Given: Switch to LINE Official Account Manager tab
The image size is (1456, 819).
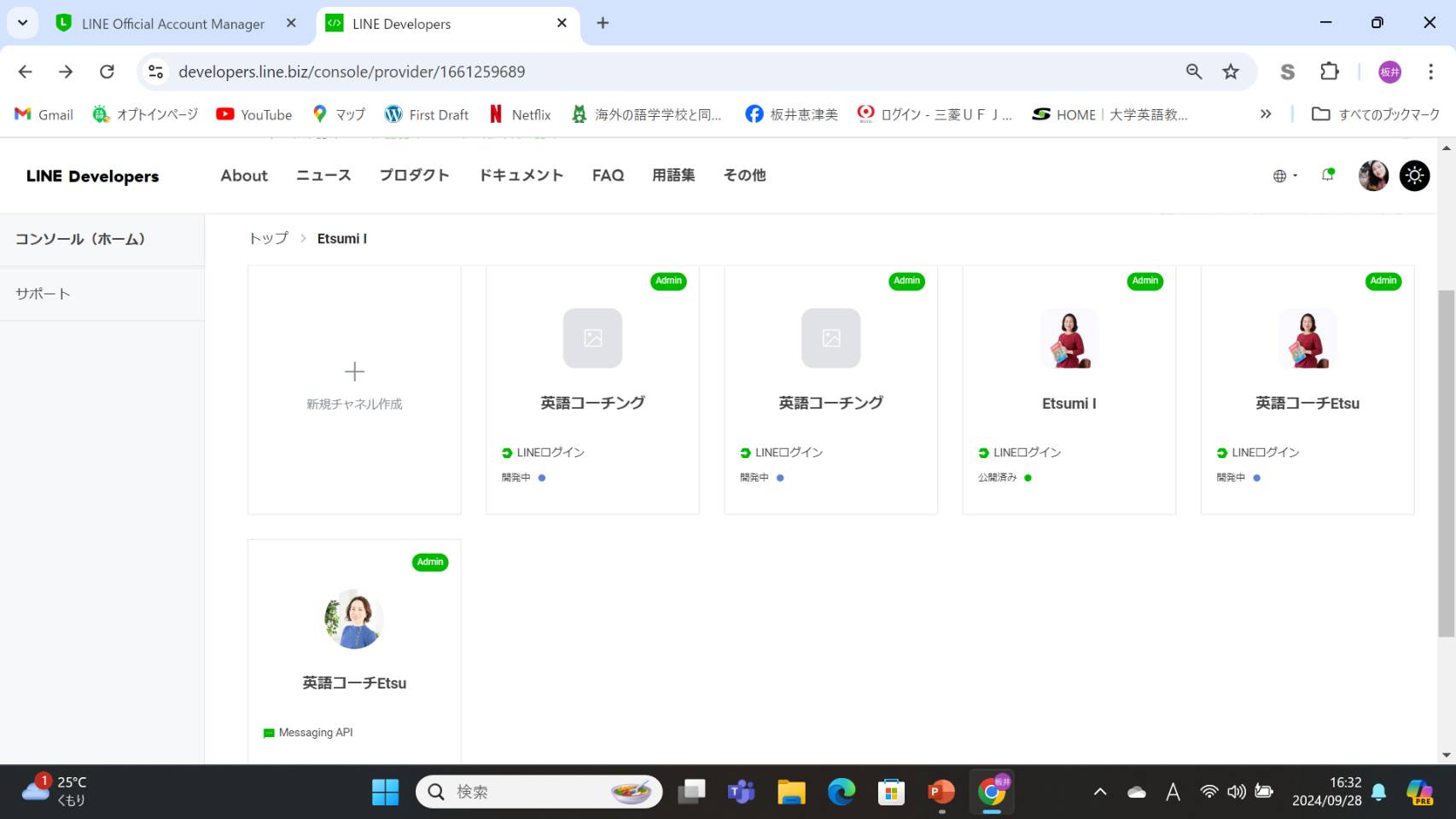Looking at the screenshot, I should [173, 24].
